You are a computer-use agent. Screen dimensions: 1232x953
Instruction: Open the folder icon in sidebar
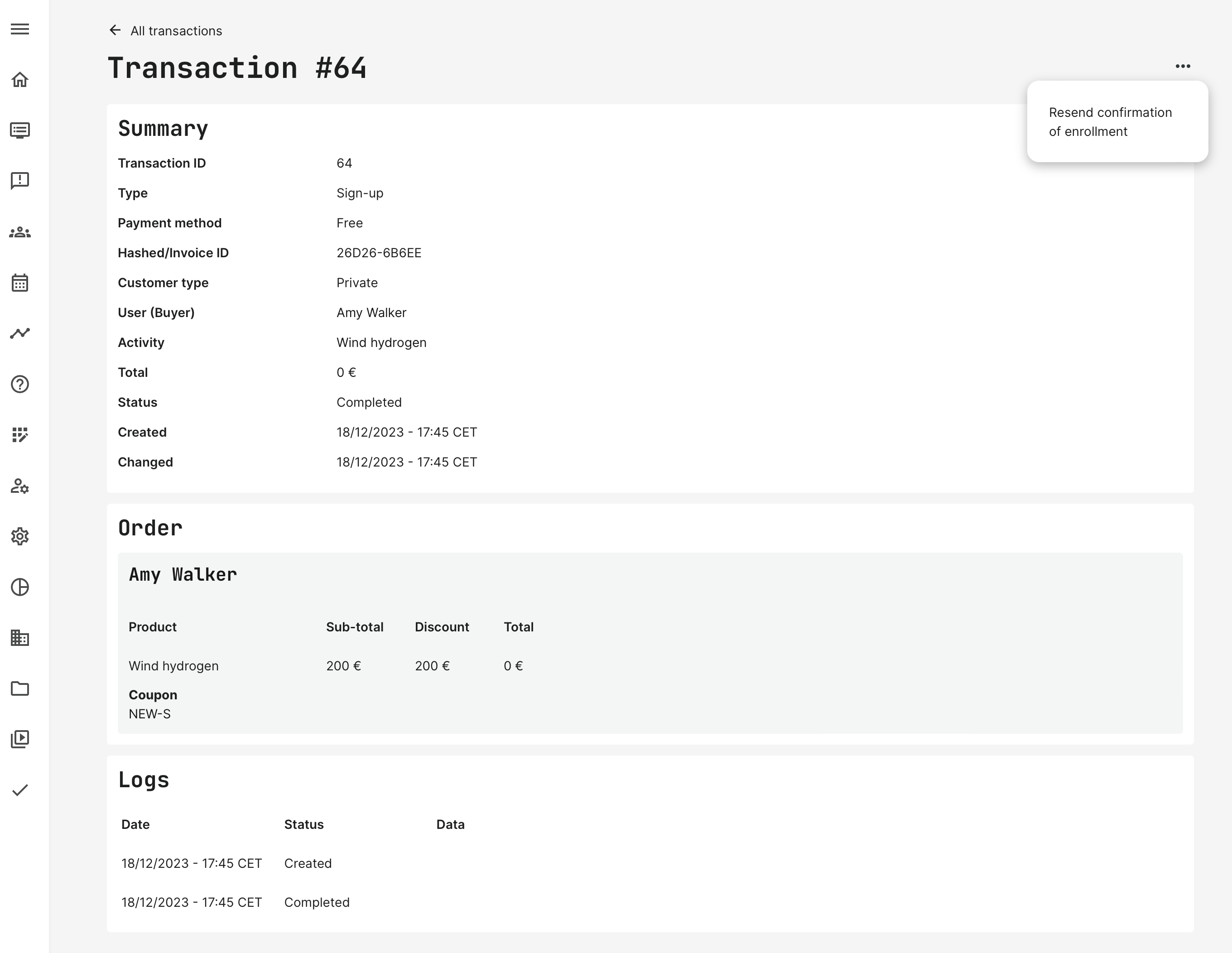coord(20,688)
